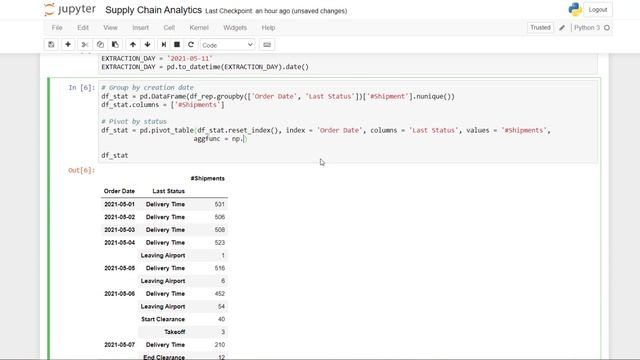640x360 pixels.
Task: Click the Last Status column header
Action: [x=169, y=191]
